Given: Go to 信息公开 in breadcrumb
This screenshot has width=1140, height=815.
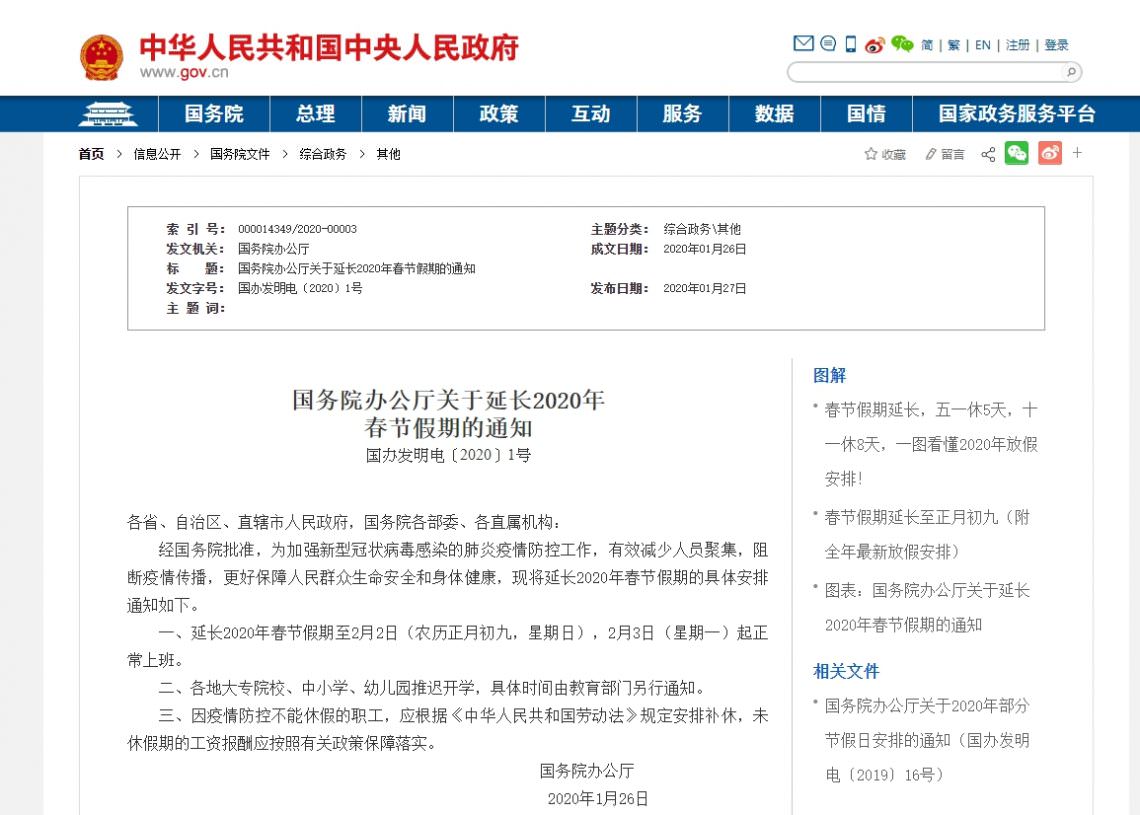Looking at the screenshot, I should tap(157, 154).
